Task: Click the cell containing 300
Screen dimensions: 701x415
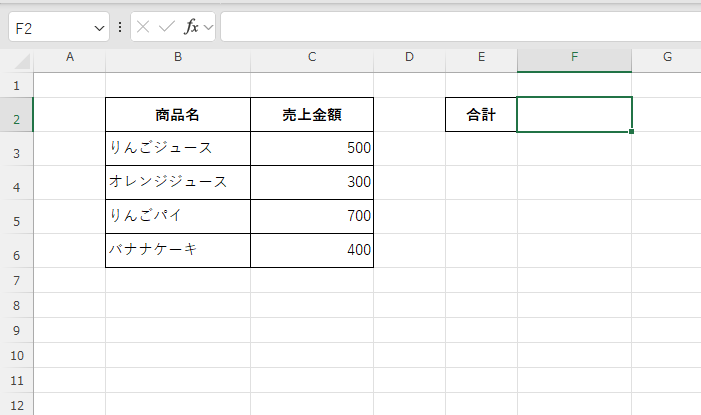Action: 312,182
